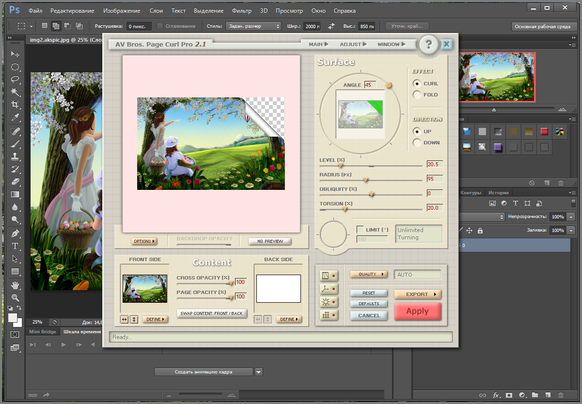
Task: Toggle the Сглаживание checkbox
Action: click(x=160, y=26)
